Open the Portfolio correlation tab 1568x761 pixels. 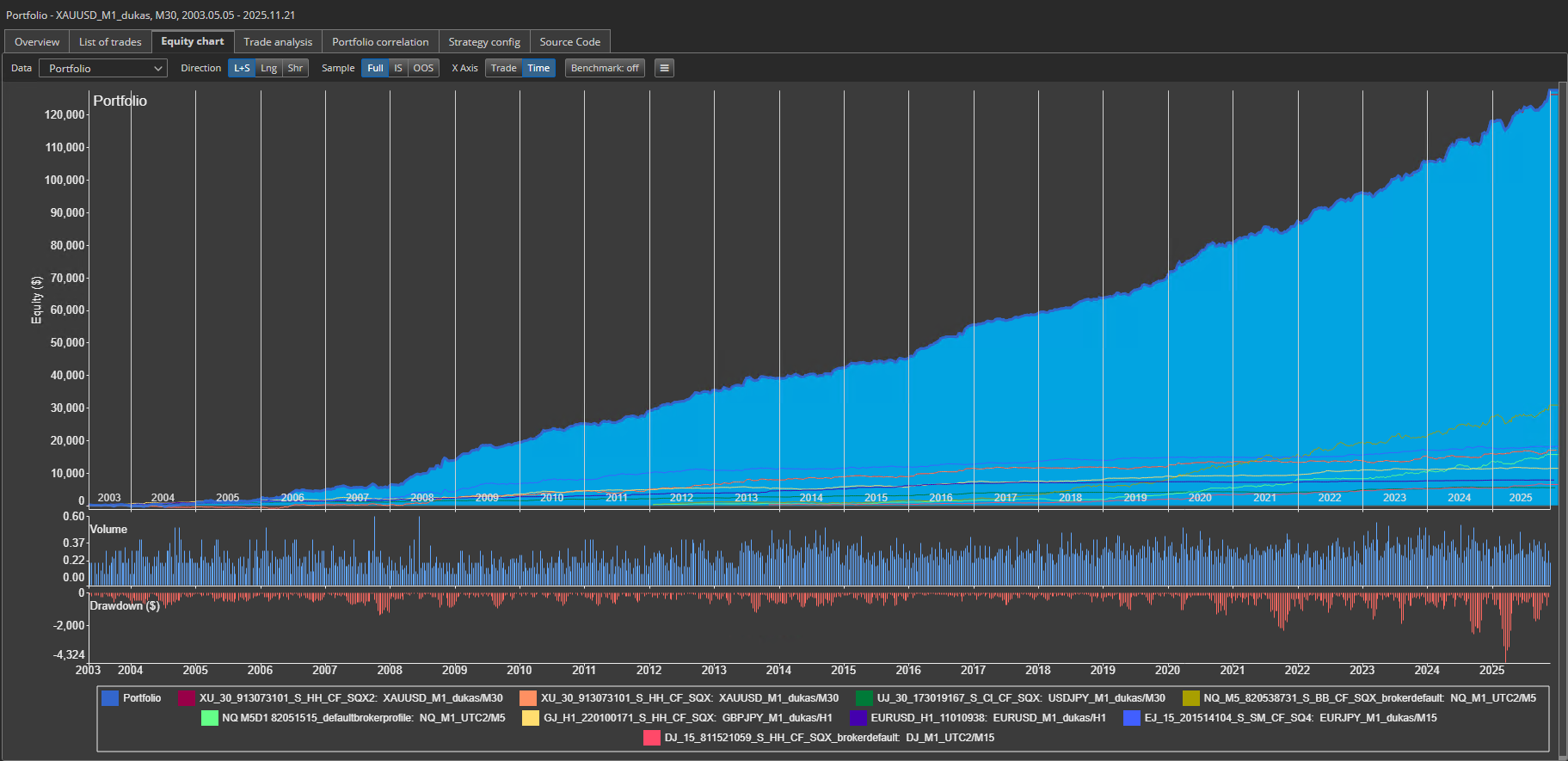[x=380, y=41]
